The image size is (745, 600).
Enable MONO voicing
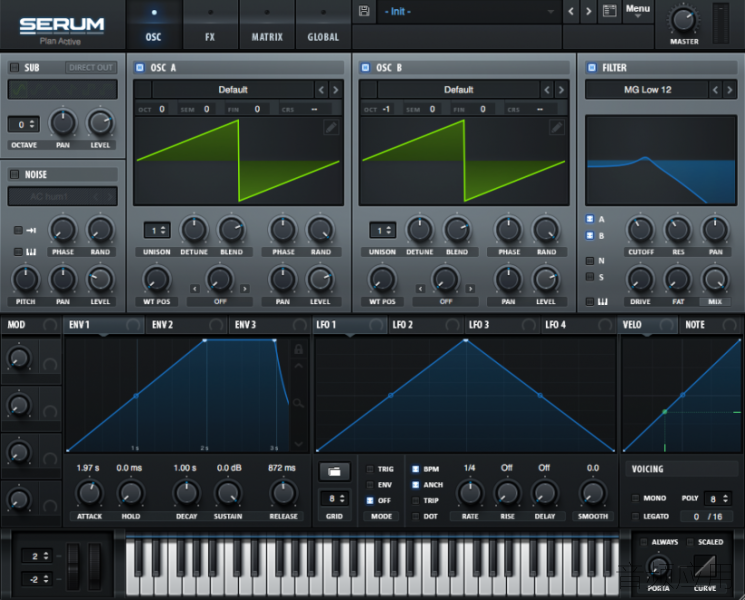(635, 498)
